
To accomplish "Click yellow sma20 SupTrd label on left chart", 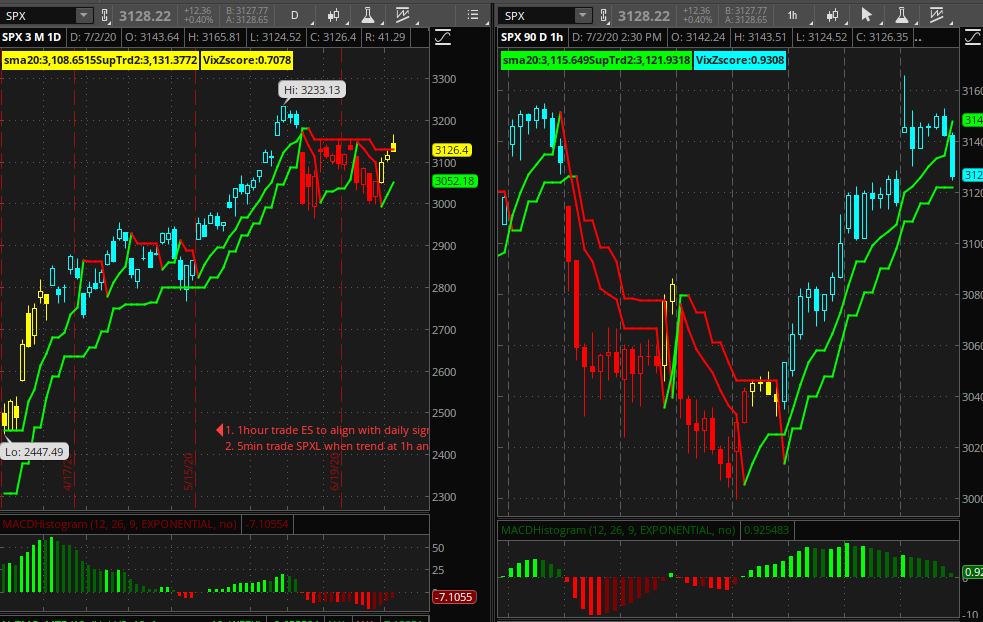I will pyautogui.click(x=98, y=60).
